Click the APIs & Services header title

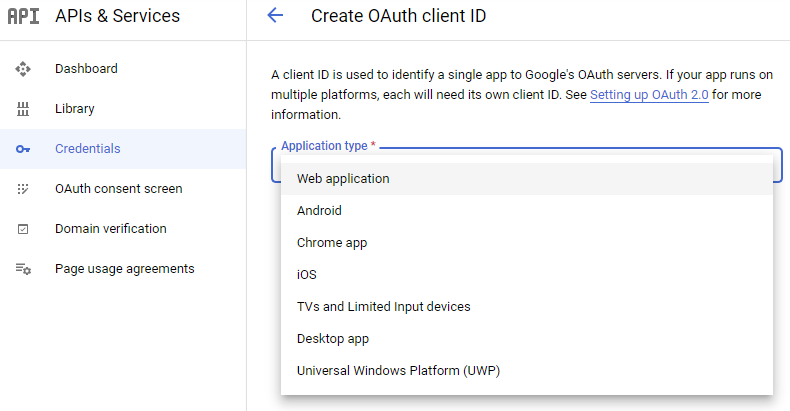[x=118, y=16]
